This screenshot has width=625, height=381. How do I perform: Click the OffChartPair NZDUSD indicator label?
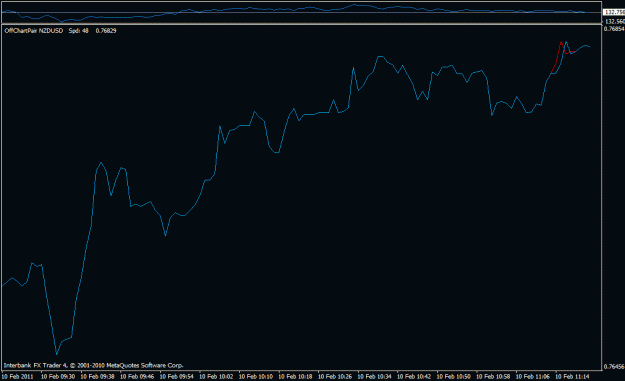coord(33,31)
